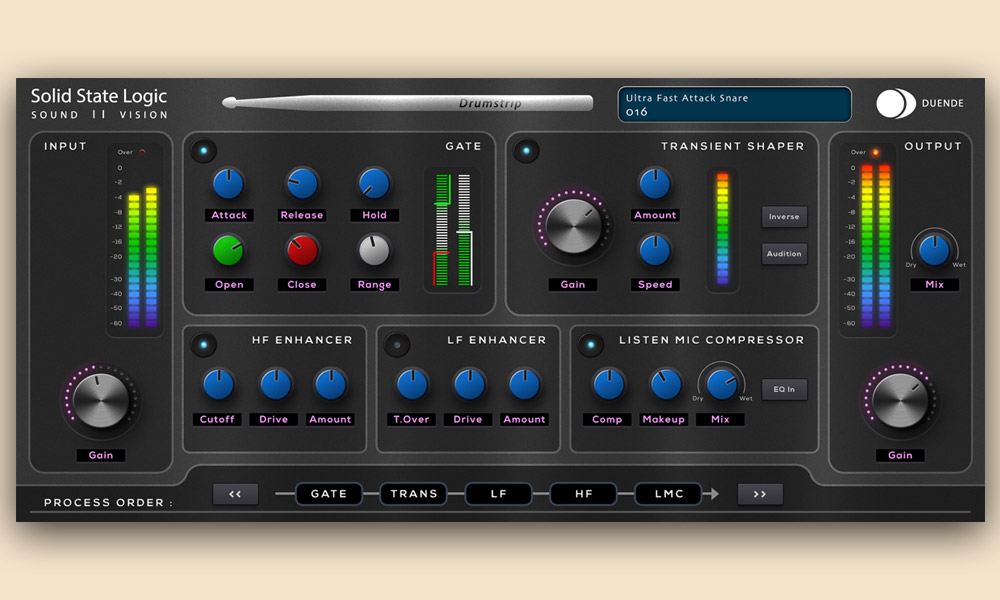1000x600 pixels.
Task: Enable the LF Enhancer power button
Action: point(398,345)
